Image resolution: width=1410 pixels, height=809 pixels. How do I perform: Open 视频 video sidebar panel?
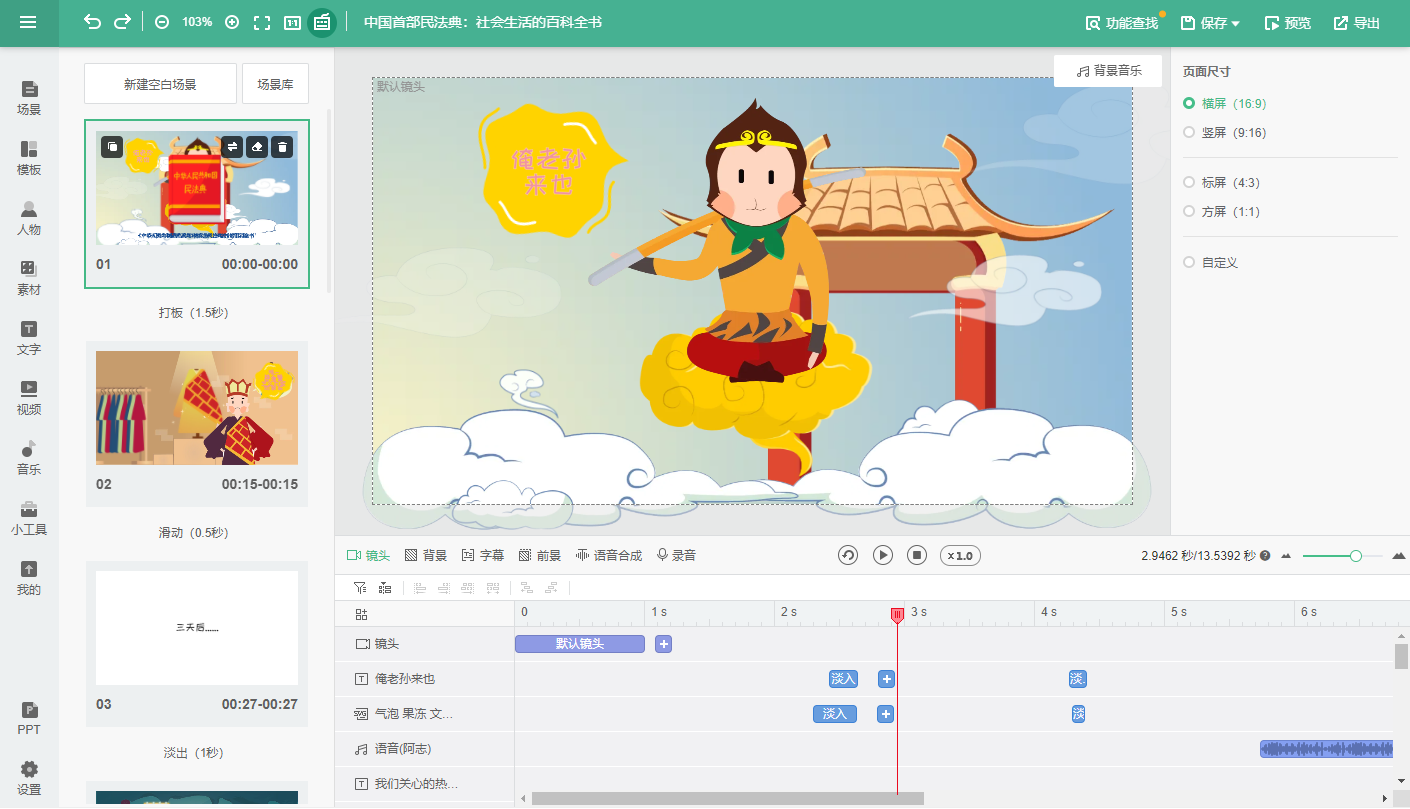tap(29, 399)
